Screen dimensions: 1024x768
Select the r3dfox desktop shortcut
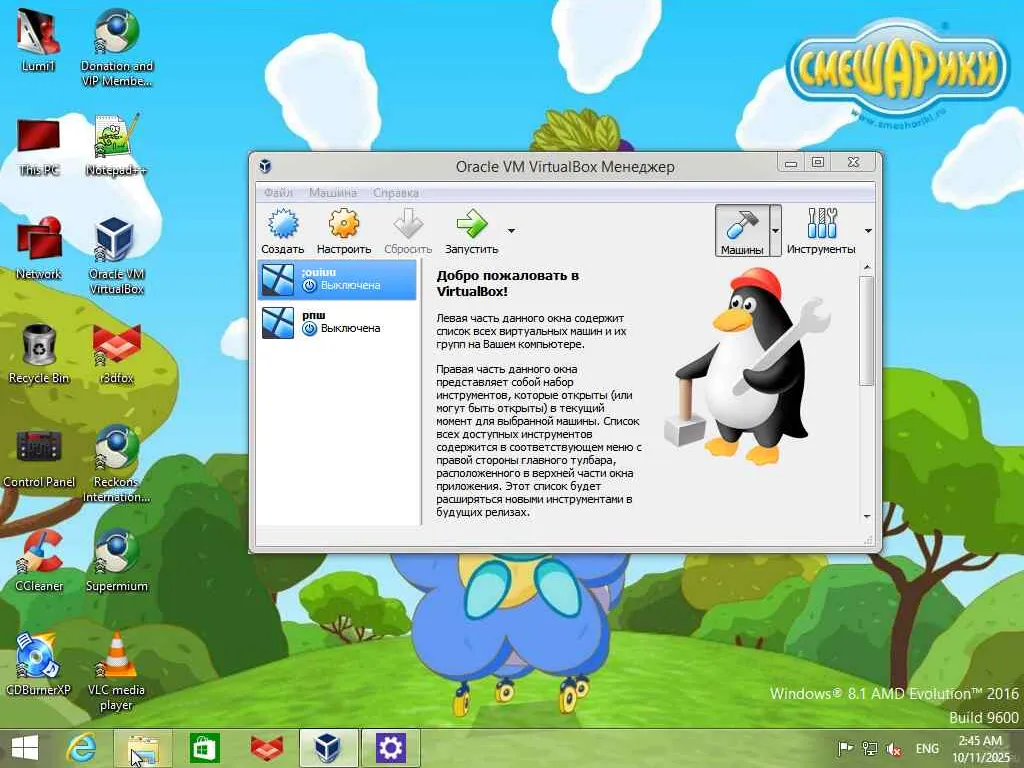point(116,353)
